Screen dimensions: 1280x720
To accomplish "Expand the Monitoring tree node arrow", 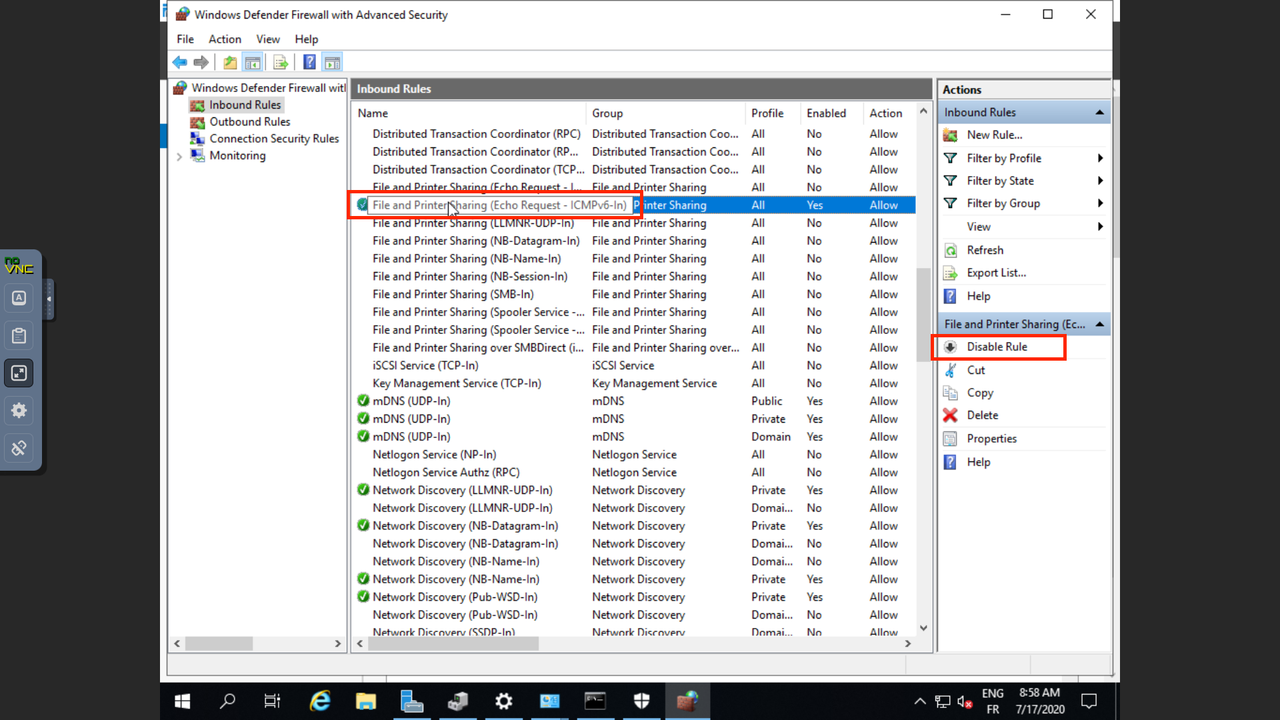I will pos(180,156).
